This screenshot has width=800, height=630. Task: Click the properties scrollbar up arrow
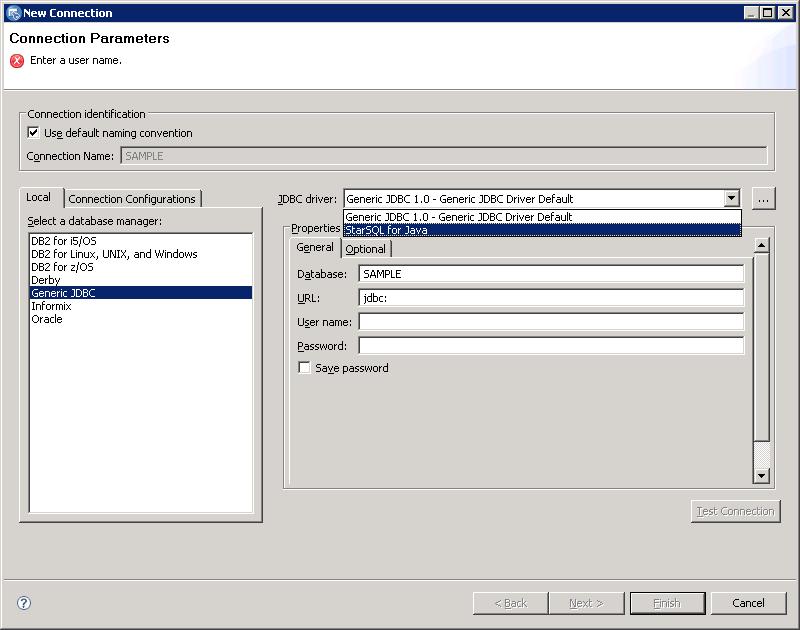pos(761,246)
